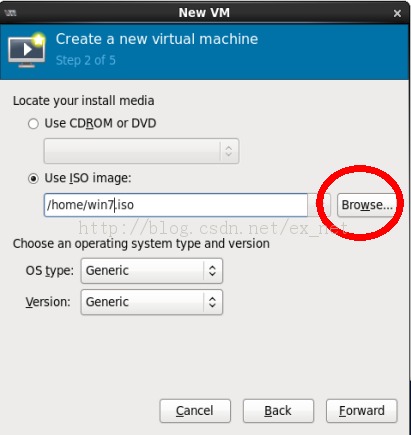Screen dimensions: 411x435
Task: Click the 'Create a new virtual machine' heading
Action: point(157,39)
